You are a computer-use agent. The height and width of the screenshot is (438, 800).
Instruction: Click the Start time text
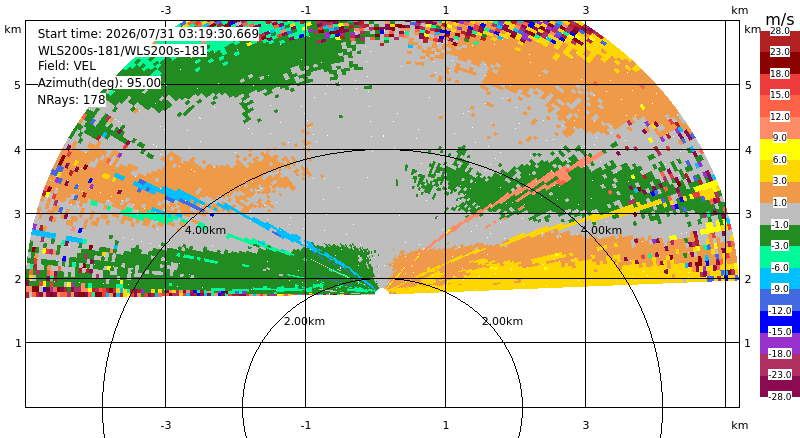pyautogui.click(x=148, y=34)
